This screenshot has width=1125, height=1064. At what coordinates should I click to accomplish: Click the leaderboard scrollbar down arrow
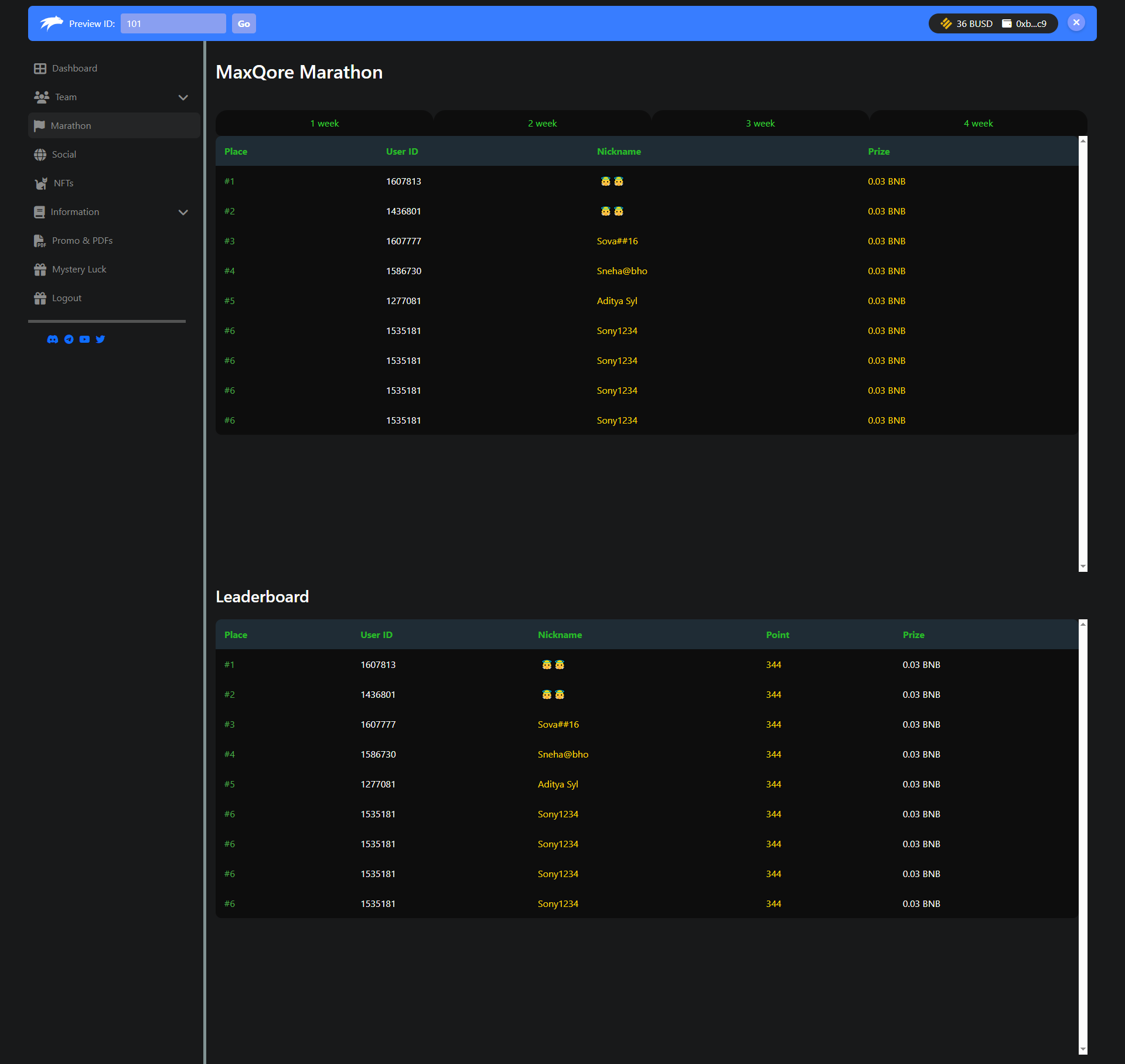[x=1083, y=1049]
